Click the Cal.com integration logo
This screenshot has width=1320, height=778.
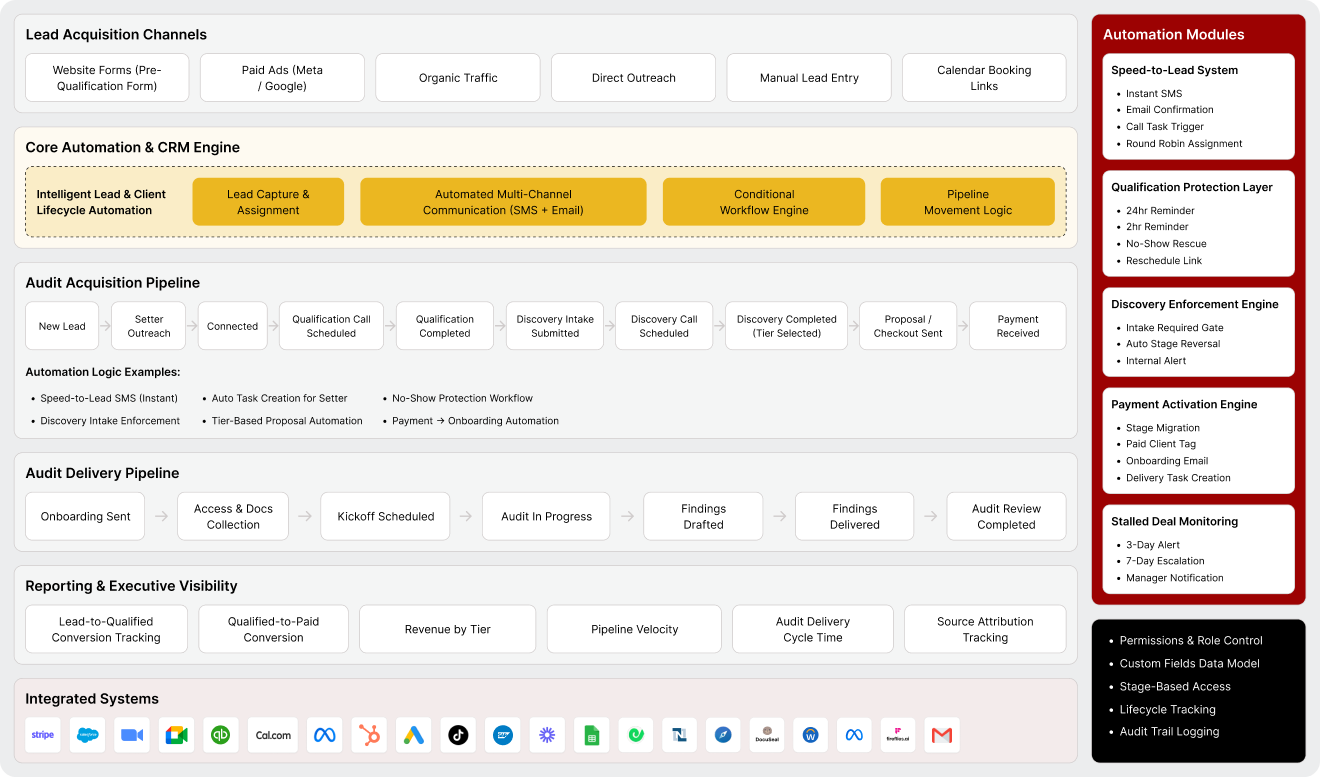tap(273, 735)
